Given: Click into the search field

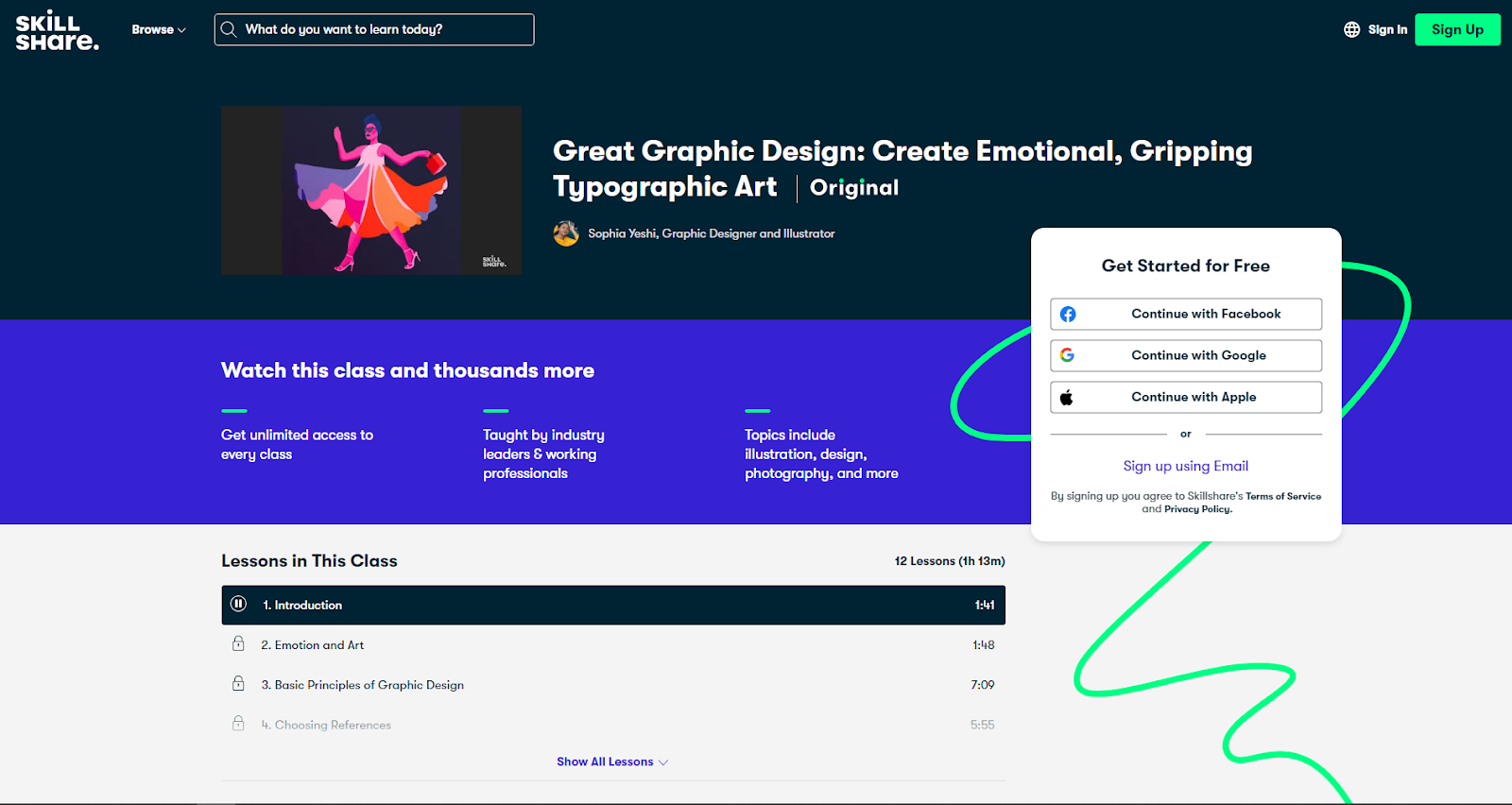Looking at the screenshot, I should pyautogui.click(x=374, y=29).
